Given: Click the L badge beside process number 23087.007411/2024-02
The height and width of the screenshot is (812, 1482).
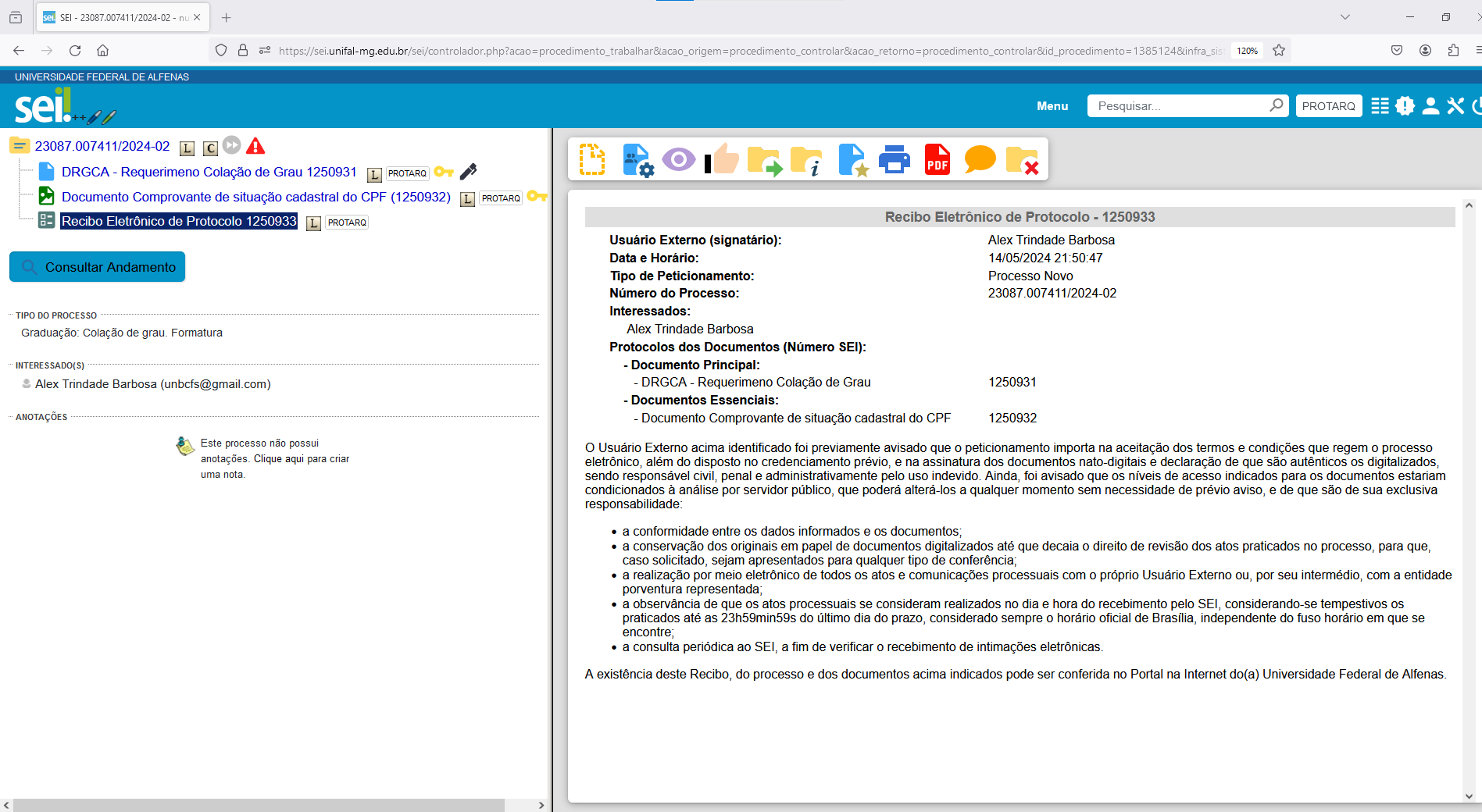Looking at the screenshot, I should tap(187, 148).
